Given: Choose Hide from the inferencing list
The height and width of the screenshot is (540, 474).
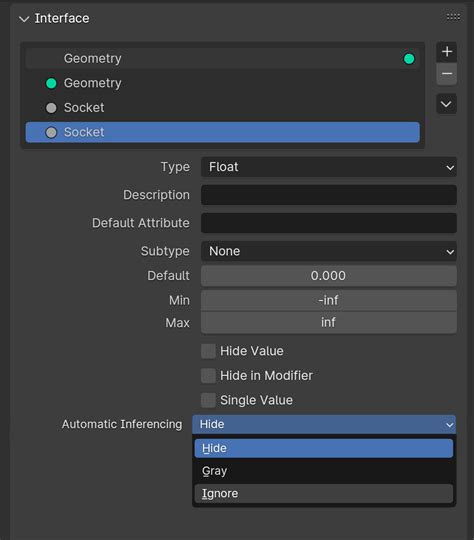Looking at the screenshot, I should (324, 448).
